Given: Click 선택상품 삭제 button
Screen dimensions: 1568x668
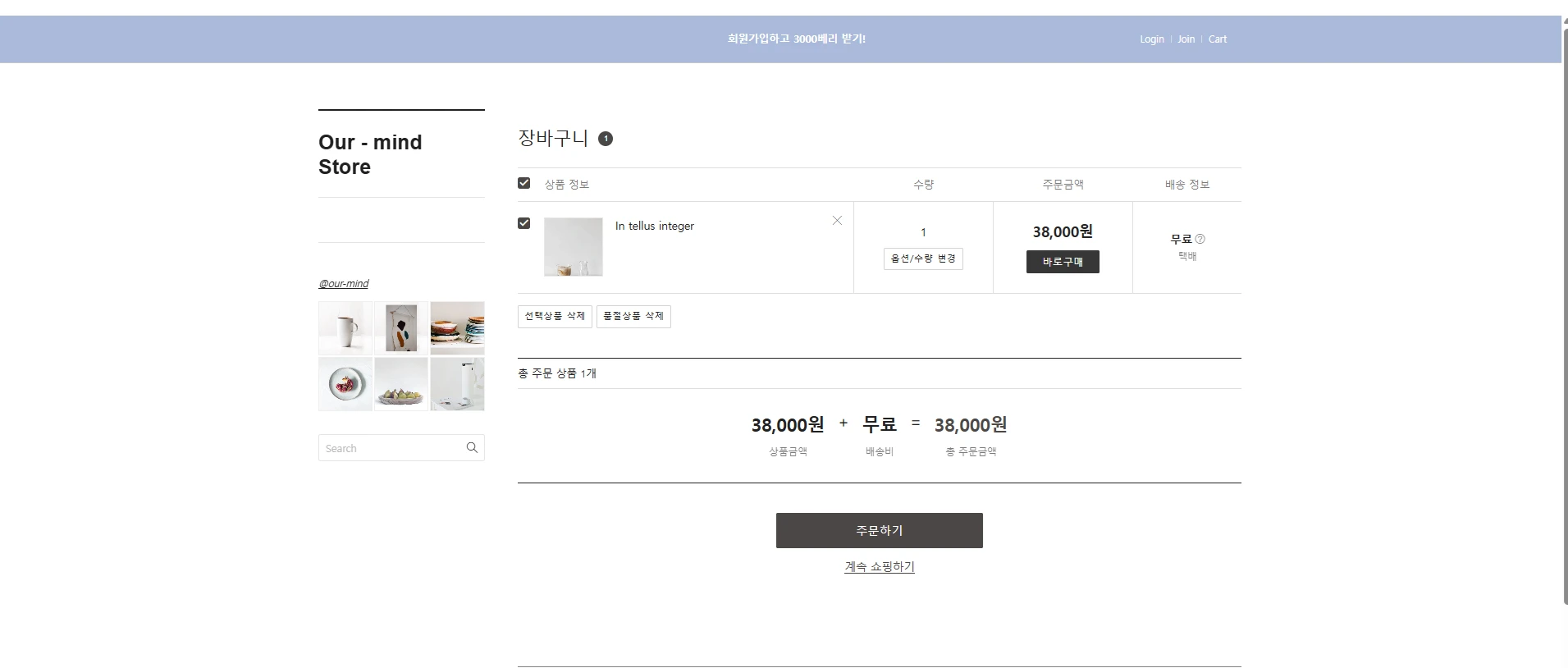Looking at the screenshot, I should coord(555,317).
